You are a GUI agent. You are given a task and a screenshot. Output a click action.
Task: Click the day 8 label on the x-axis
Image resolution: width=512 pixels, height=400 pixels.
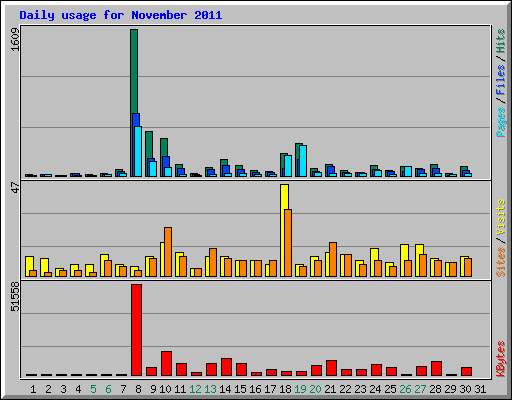tap(138, 389)
